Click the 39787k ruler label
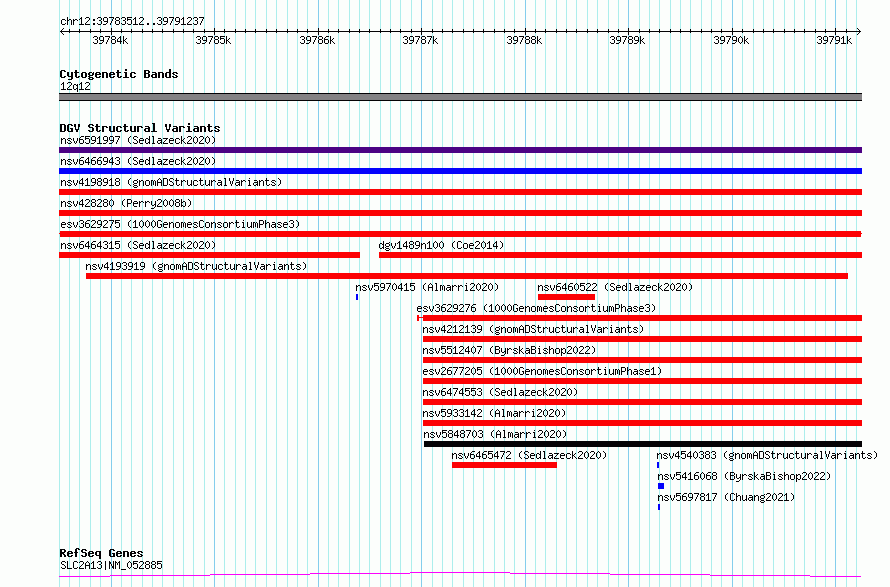Screen dimensions: 890x587 pos(420,40)
